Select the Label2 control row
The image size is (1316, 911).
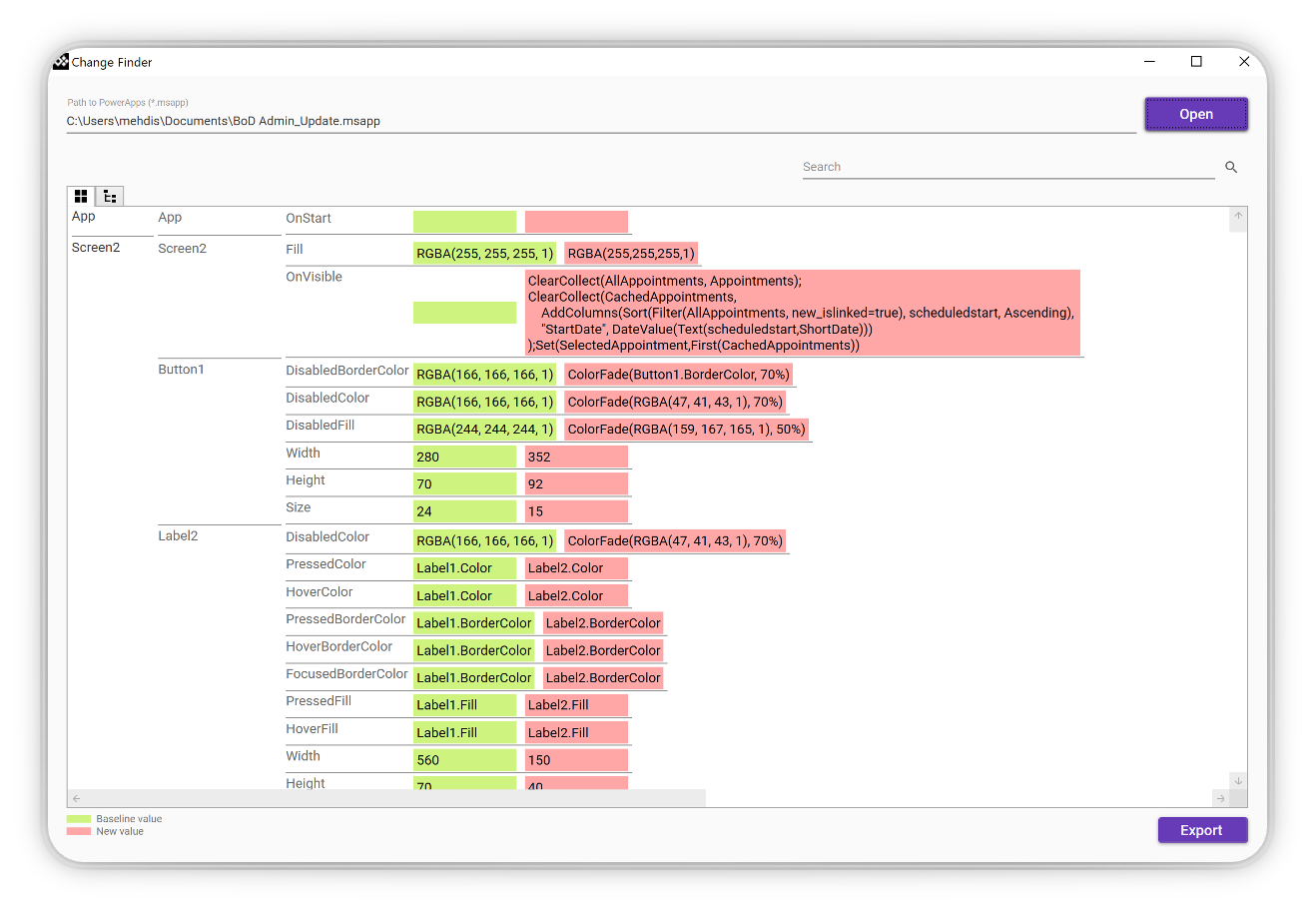pyautogui.click(x=178, y=535)
